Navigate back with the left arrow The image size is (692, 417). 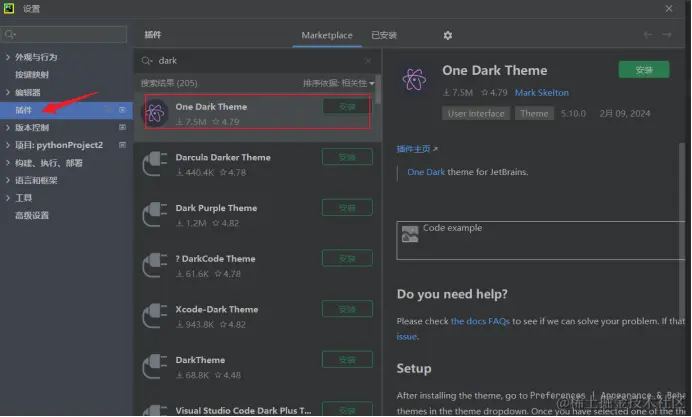tap(647, 35)
